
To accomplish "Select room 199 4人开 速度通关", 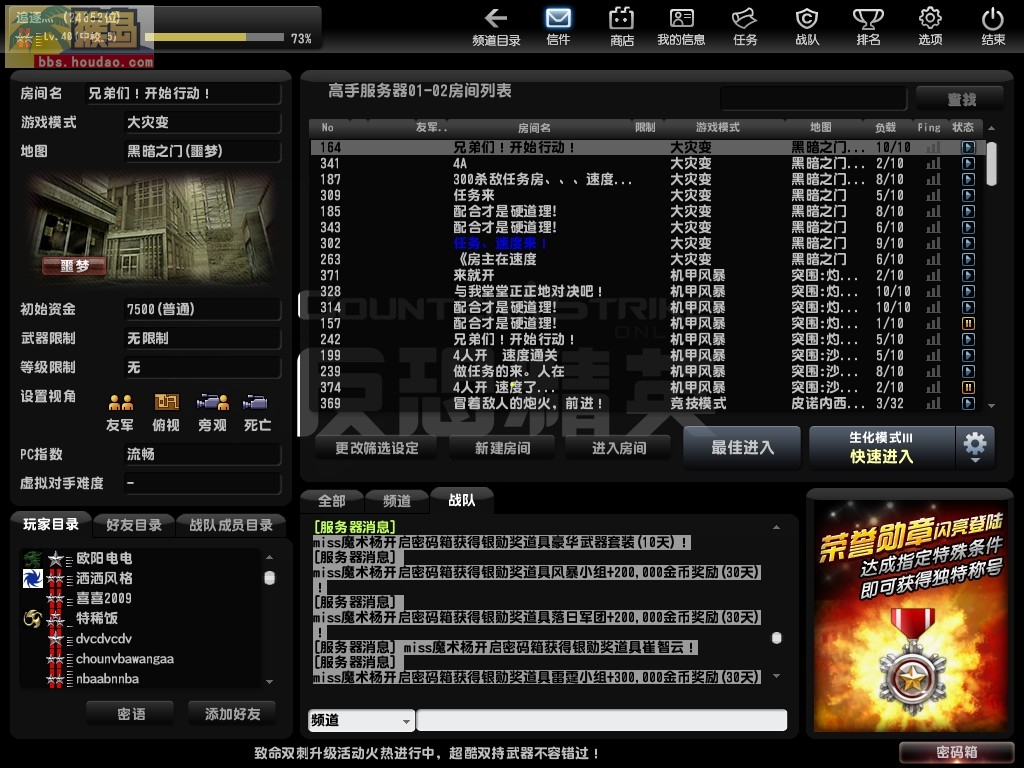I will click(647, 355).
